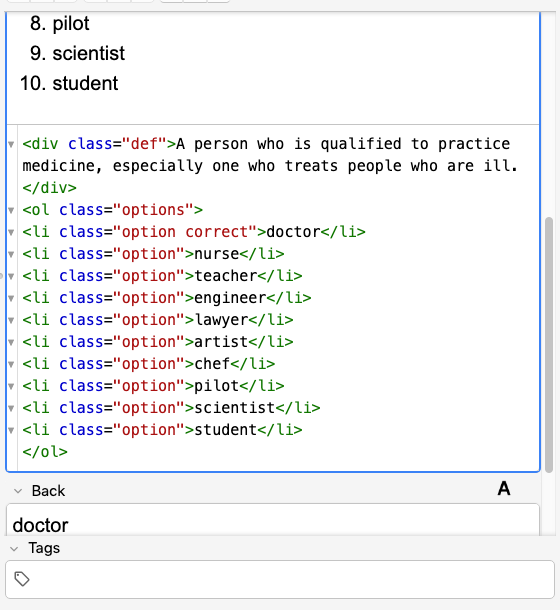
Task: Fold the 'scientist' li code line
Action: [11, 408]
